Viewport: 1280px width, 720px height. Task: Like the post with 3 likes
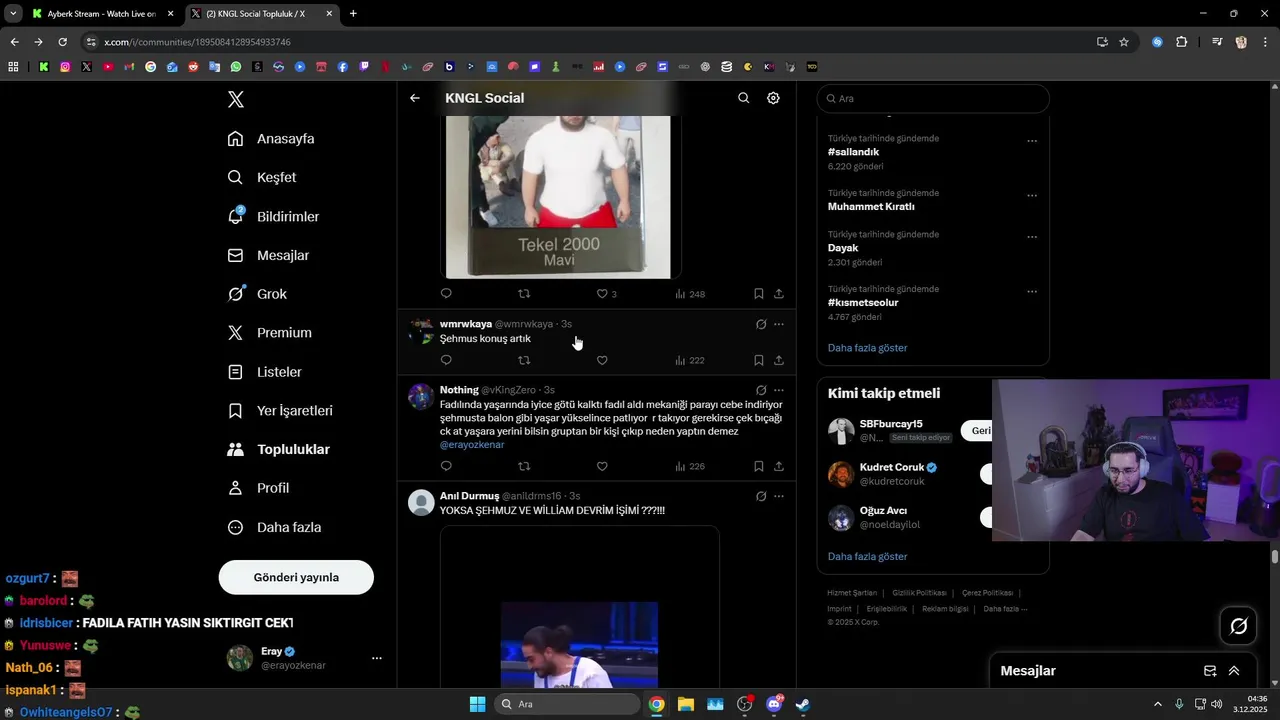click(606, 294)
